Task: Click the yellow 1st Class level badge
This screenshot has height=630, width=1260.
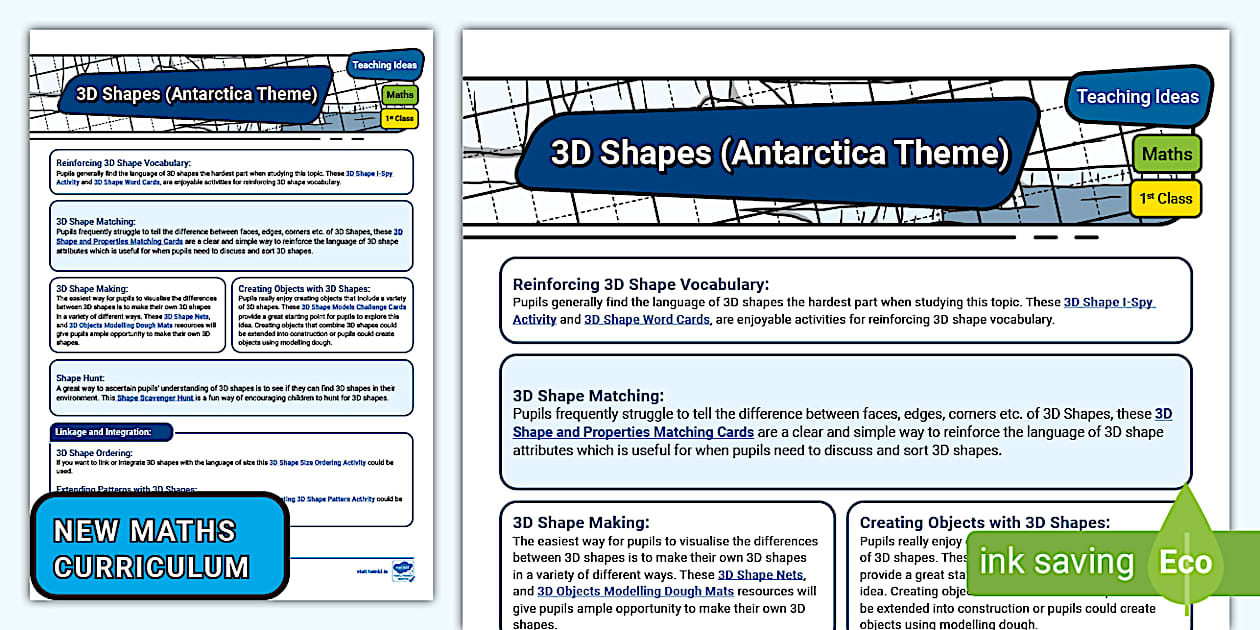Action: pyautogui.click(x=1167, y=198)
